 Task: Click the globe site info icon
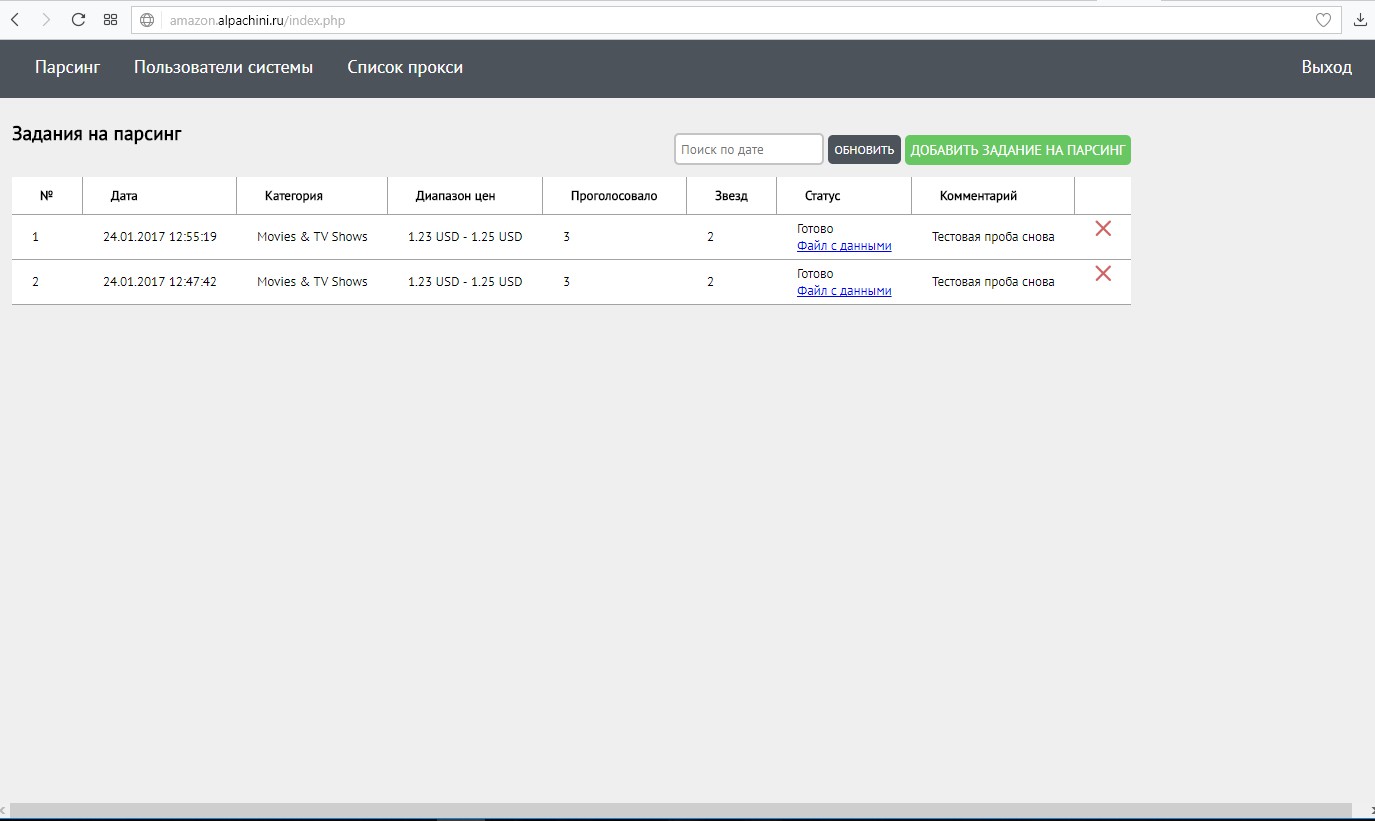click(x=147, y=20)
